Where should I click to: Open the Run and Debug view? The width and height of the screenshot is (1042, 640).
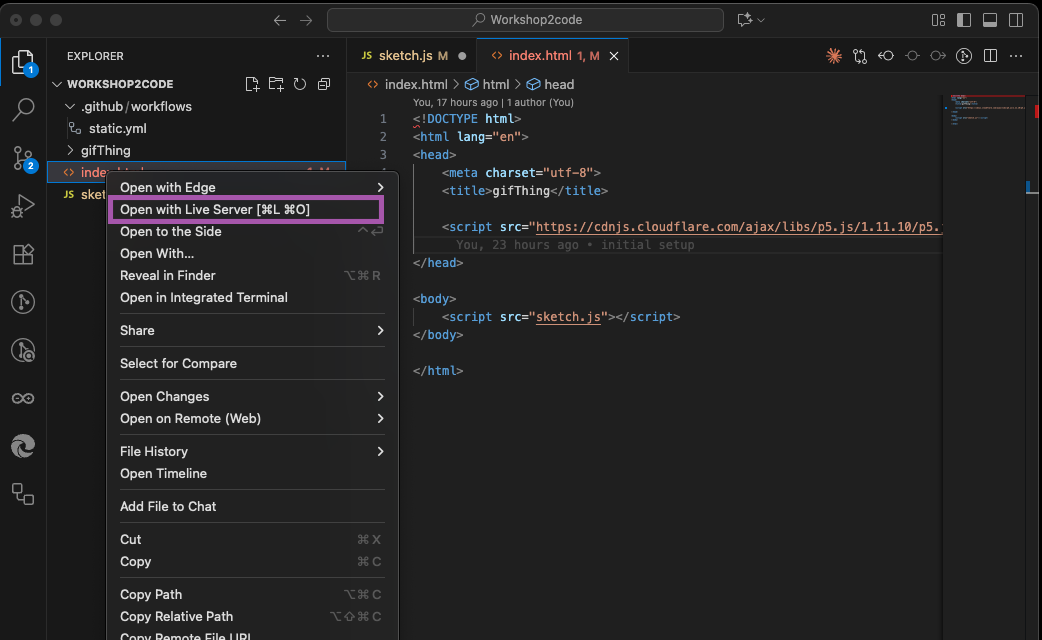(x=23, y=206)
